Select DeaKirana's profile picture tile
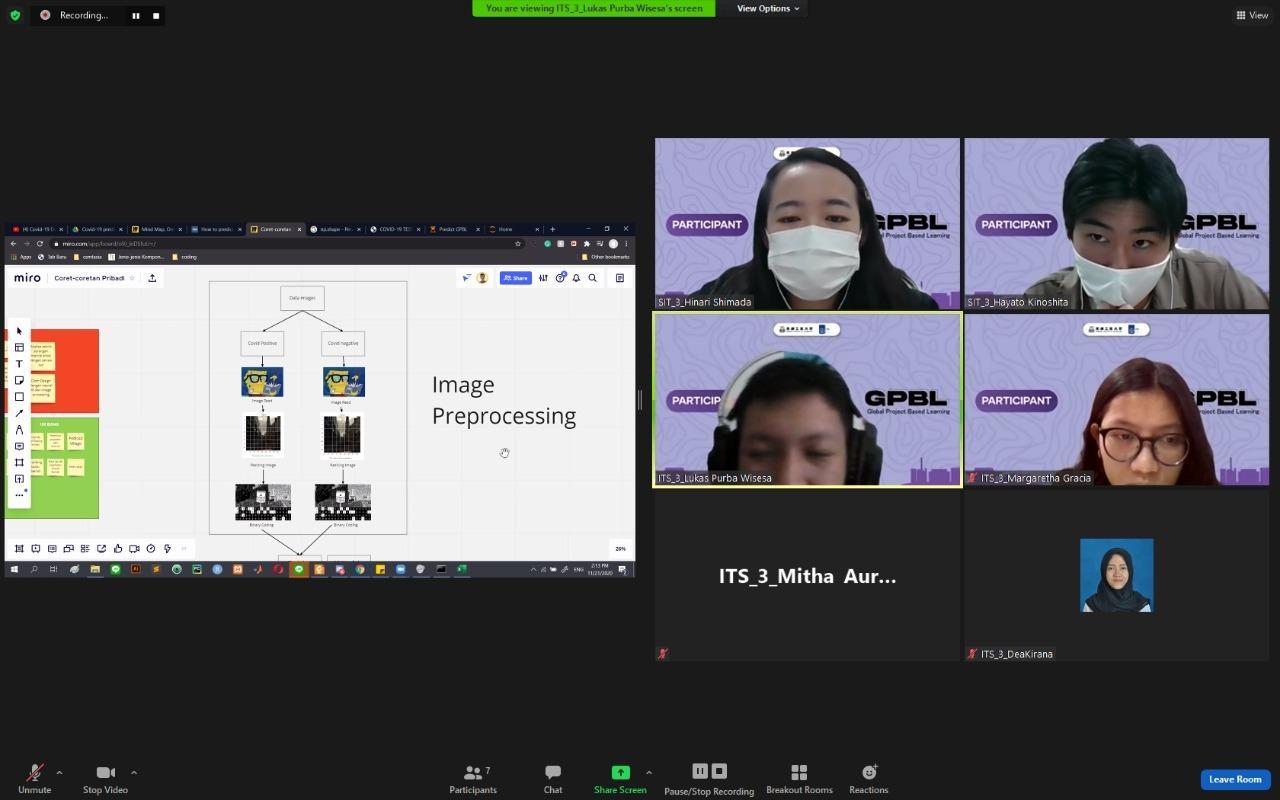The image size is (1280, 800). click(x=1116, y=575)
